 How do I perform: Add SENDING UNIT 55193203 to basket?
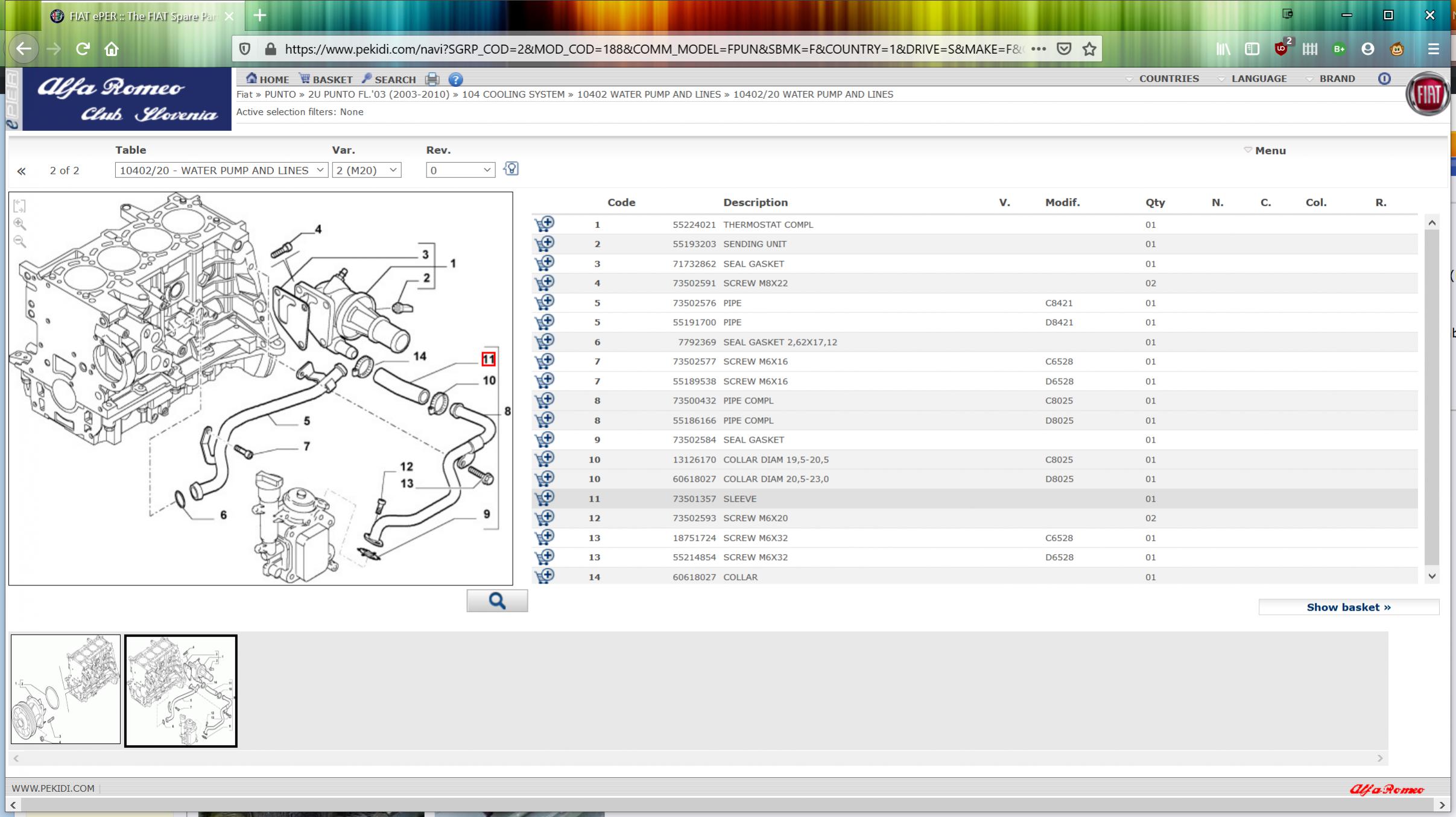click(544, 244)
